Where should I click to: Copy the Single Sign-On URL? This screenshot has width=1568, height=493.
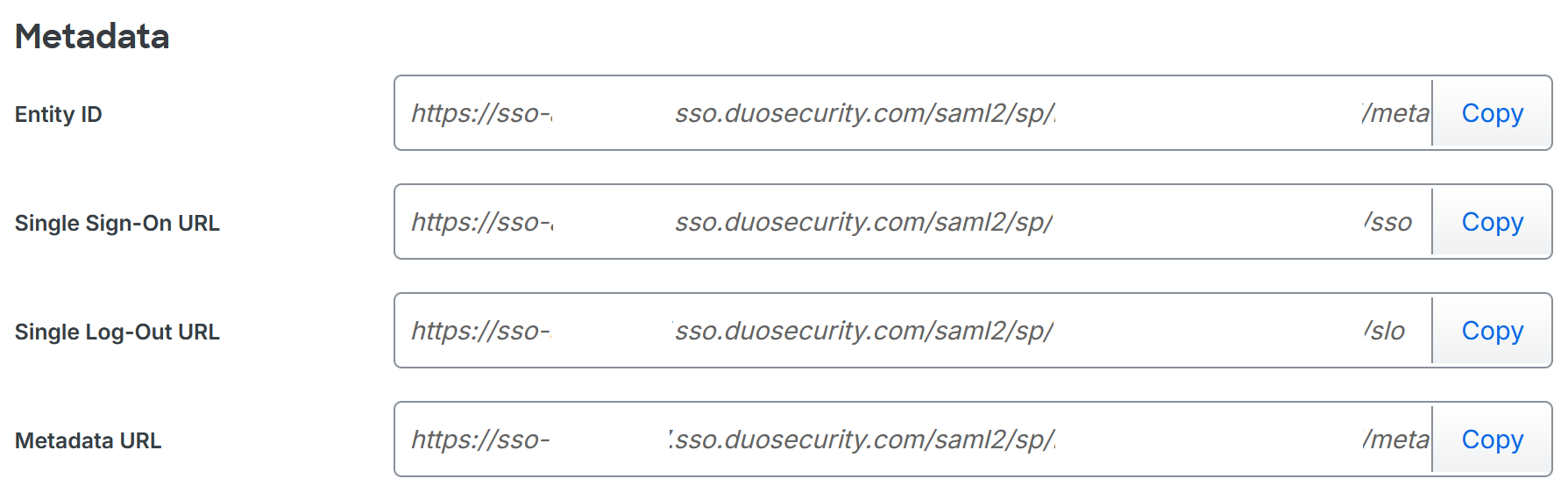pyautogui.click(x=1492, y=222)
